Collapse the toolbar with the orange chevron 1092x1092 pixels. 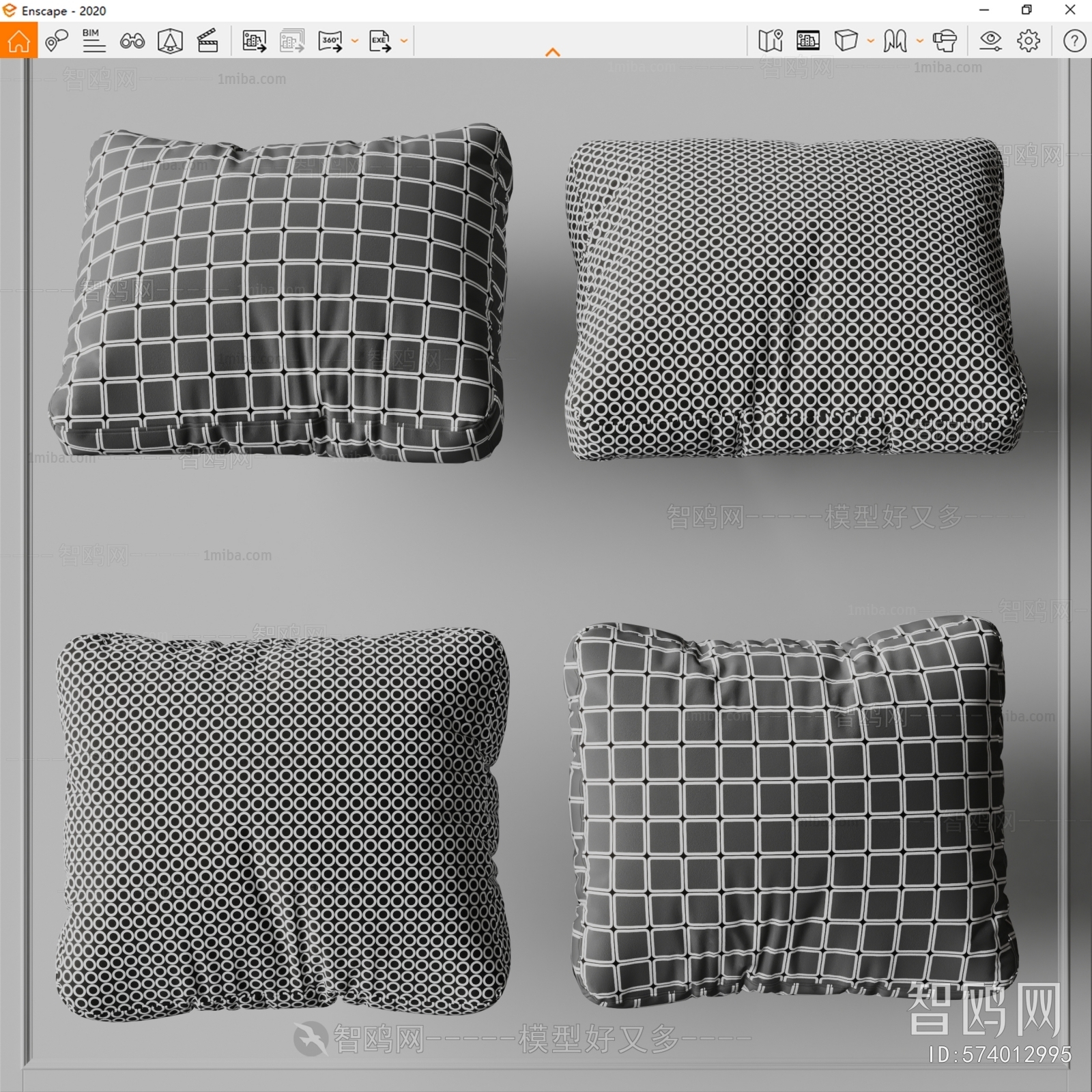click(553, 52)
